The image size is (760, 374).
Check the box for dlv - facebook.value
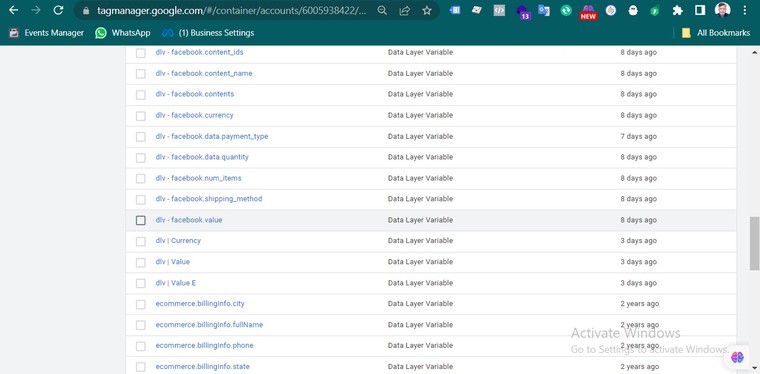point(141,220)
